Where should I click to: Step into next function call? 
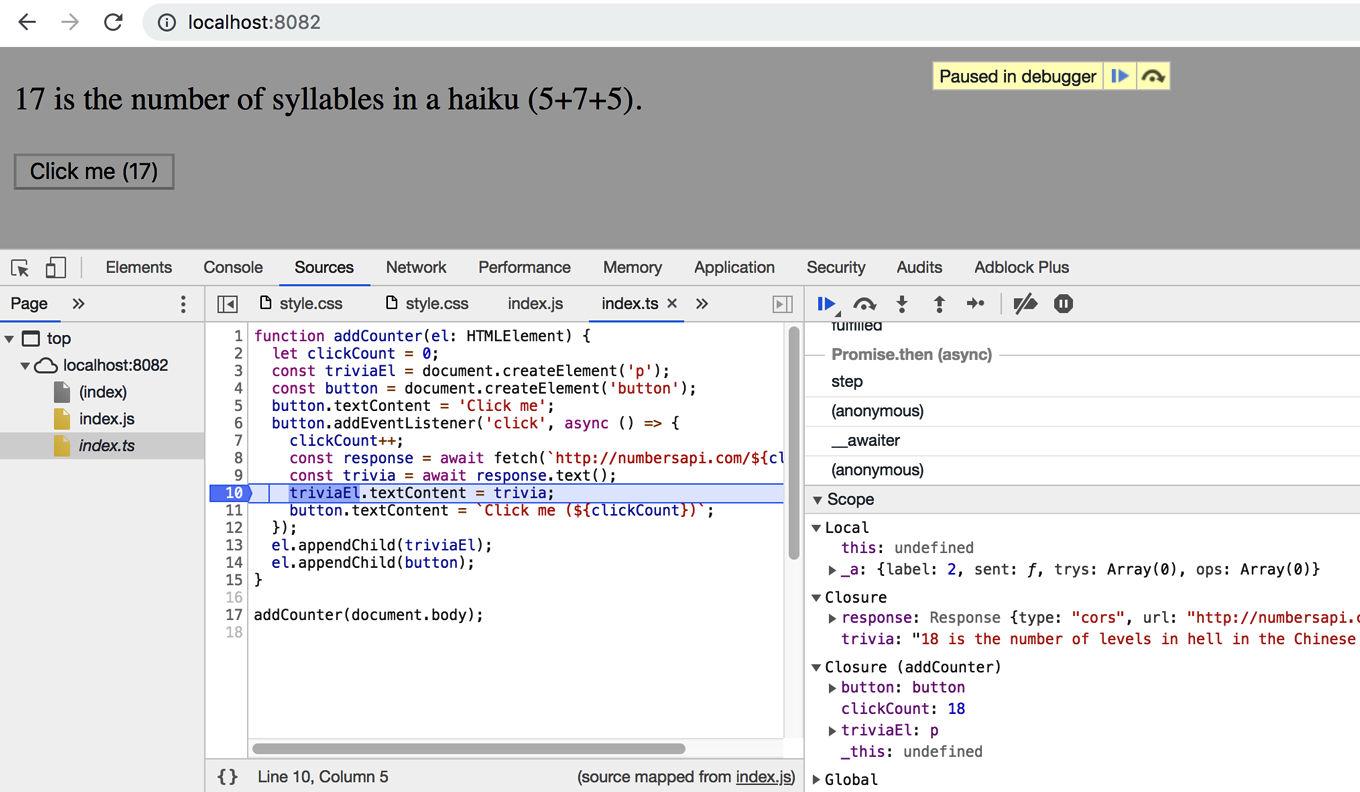click(x=902, y=304)
